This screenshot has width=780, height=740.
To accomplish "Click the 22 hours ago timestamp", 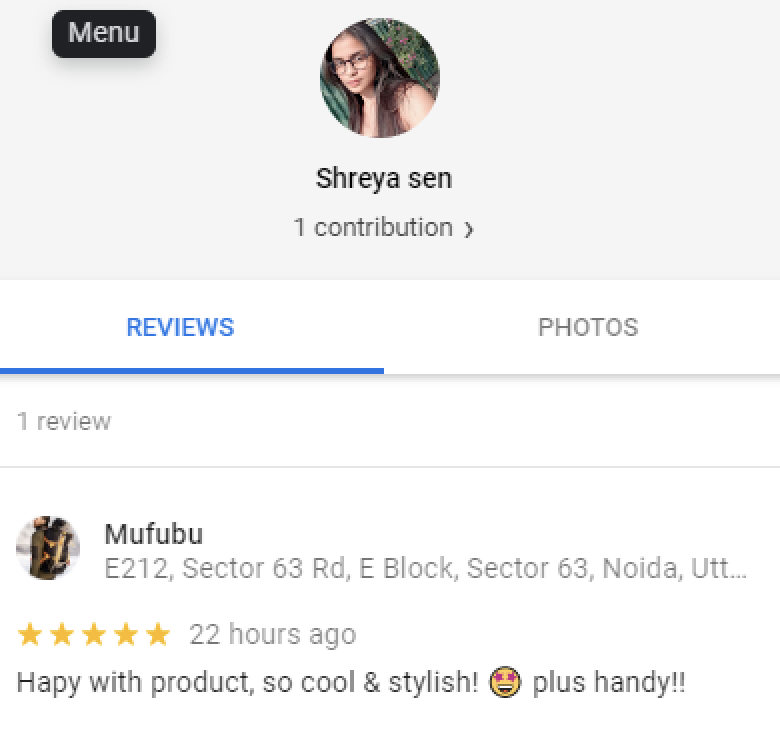I will coord(273,634).
